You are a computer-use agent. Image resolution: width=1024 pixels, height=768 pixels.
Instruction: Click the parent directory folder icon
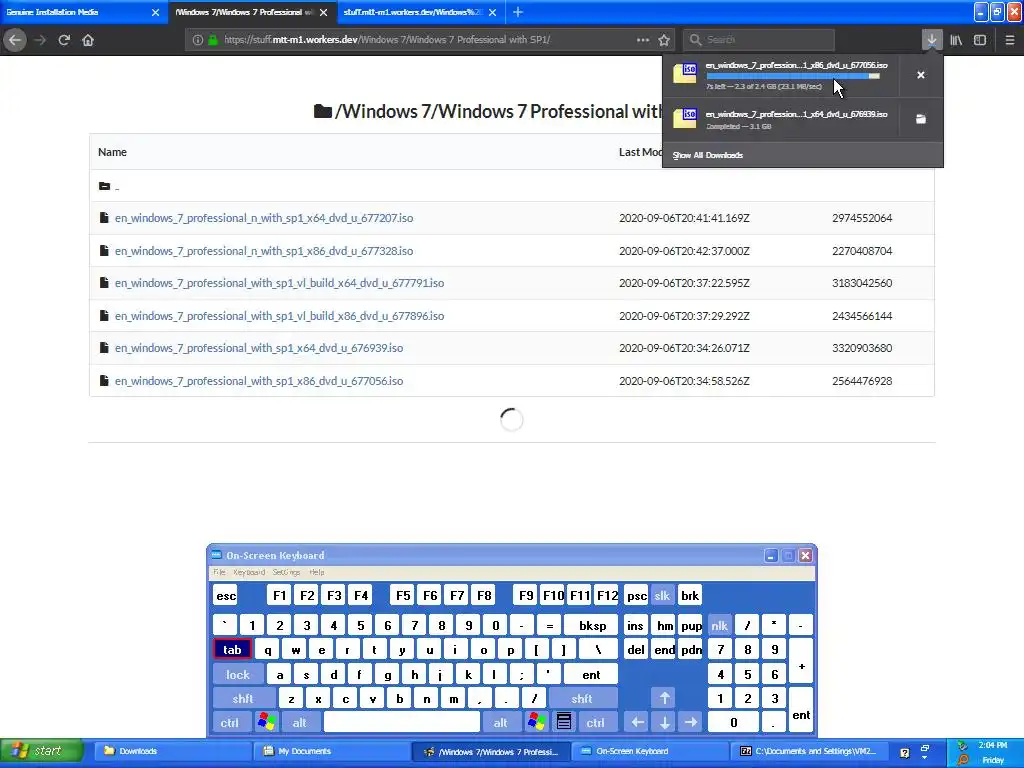pos(104,186)
